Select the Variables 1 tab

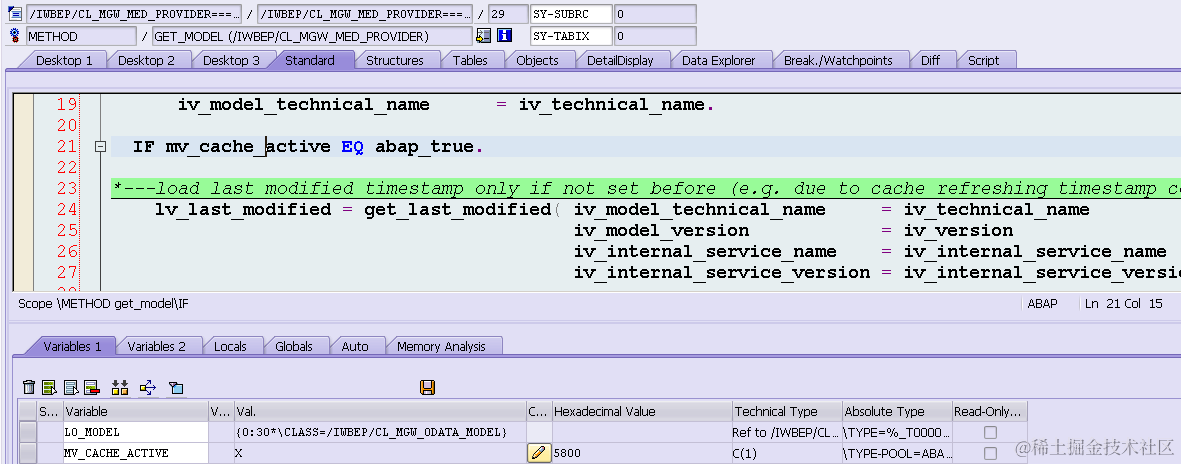tap(72, 346)
